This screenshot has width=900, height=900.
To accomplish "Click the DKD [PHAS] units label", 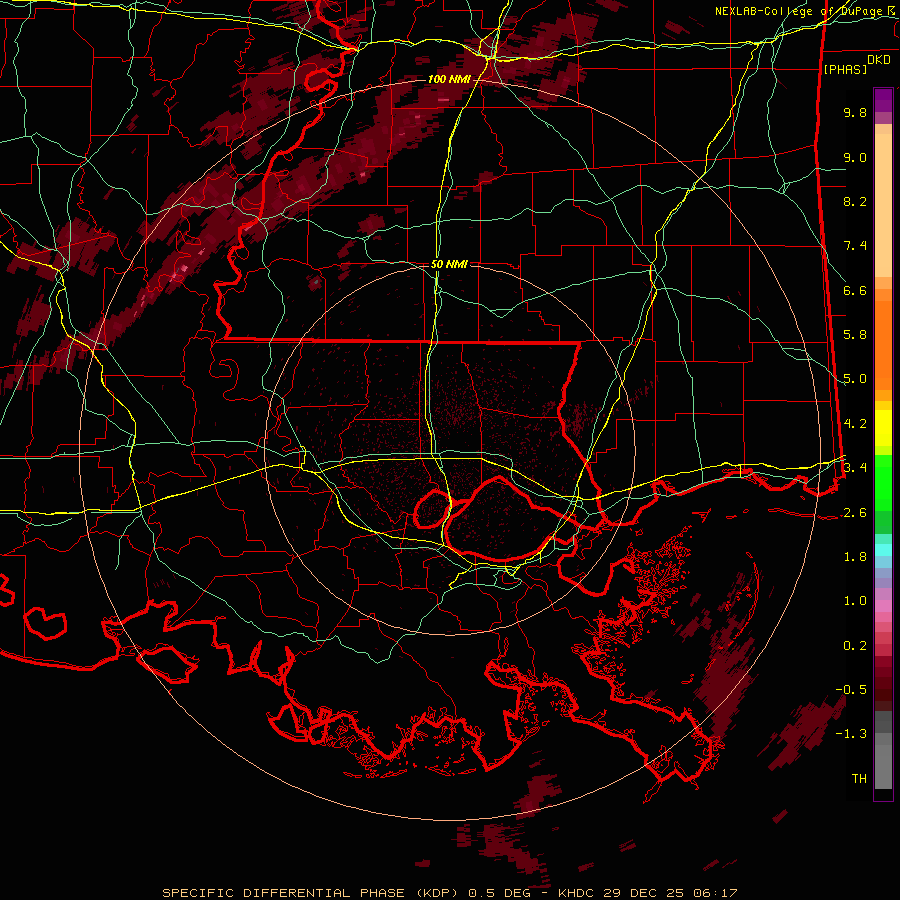I will 856,65.
